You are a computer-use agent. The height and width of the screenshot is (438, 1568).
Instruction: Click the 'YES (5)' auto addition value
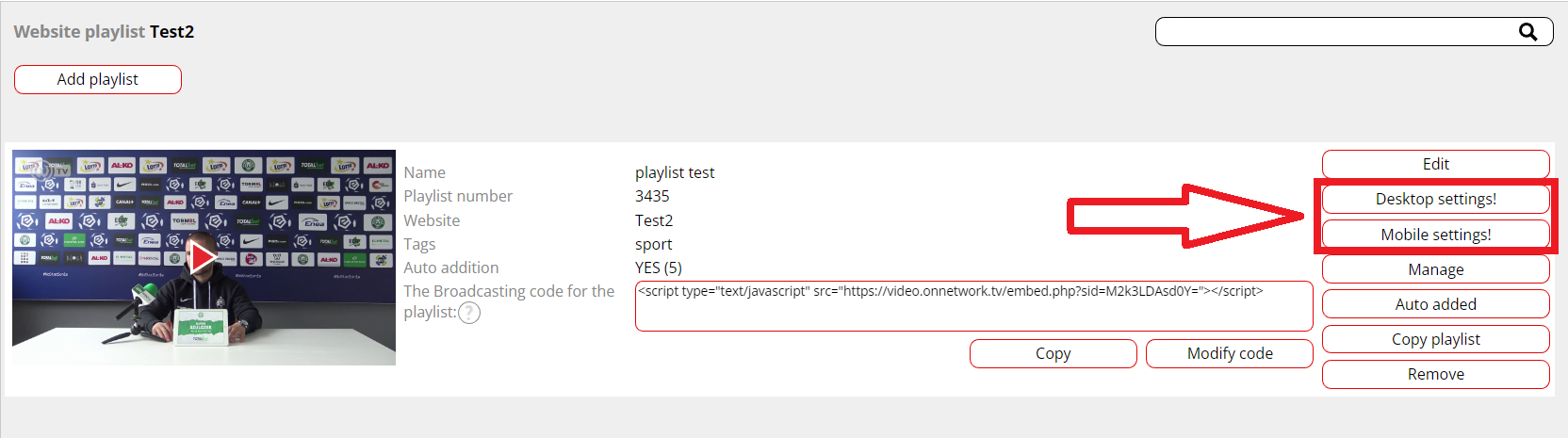click(658, 268)
